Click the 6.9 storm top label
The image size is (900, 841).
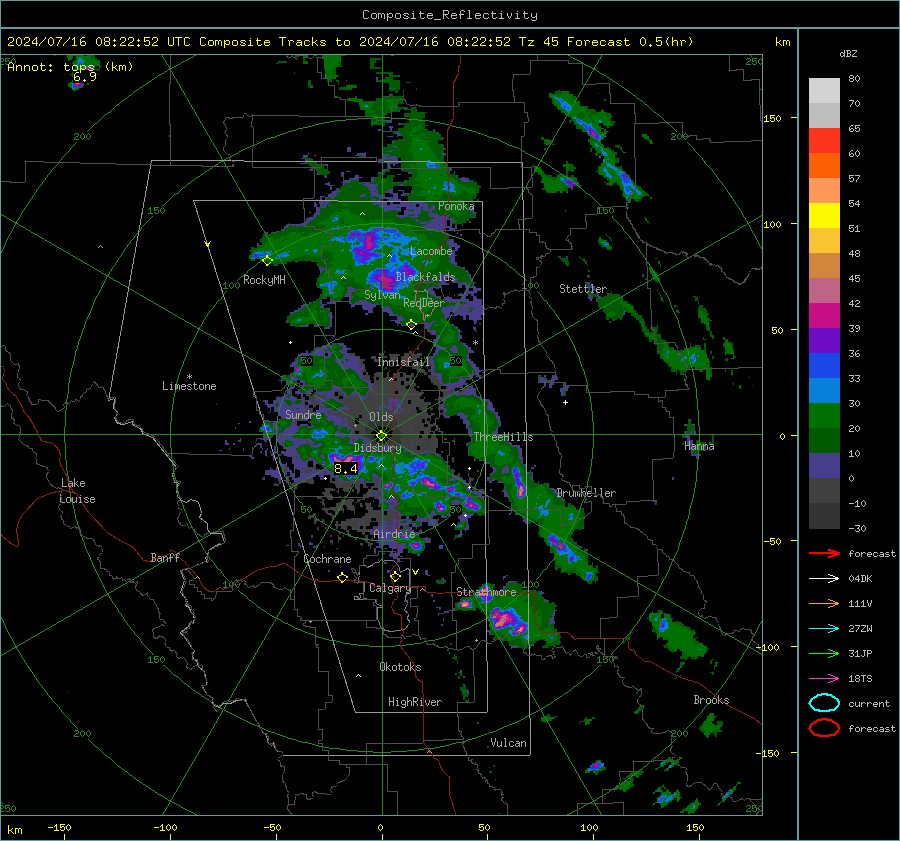85,77
